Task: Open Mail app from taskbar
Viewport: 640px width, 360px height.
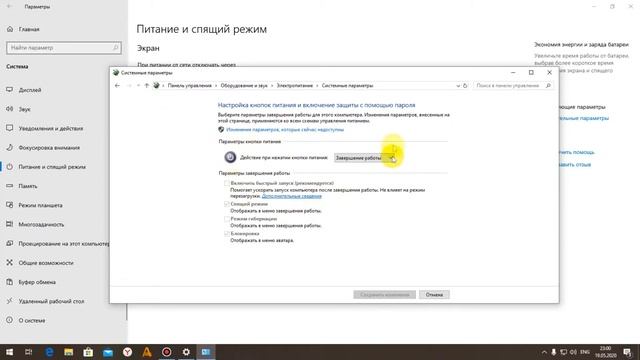Action: (x=108, y=352)
